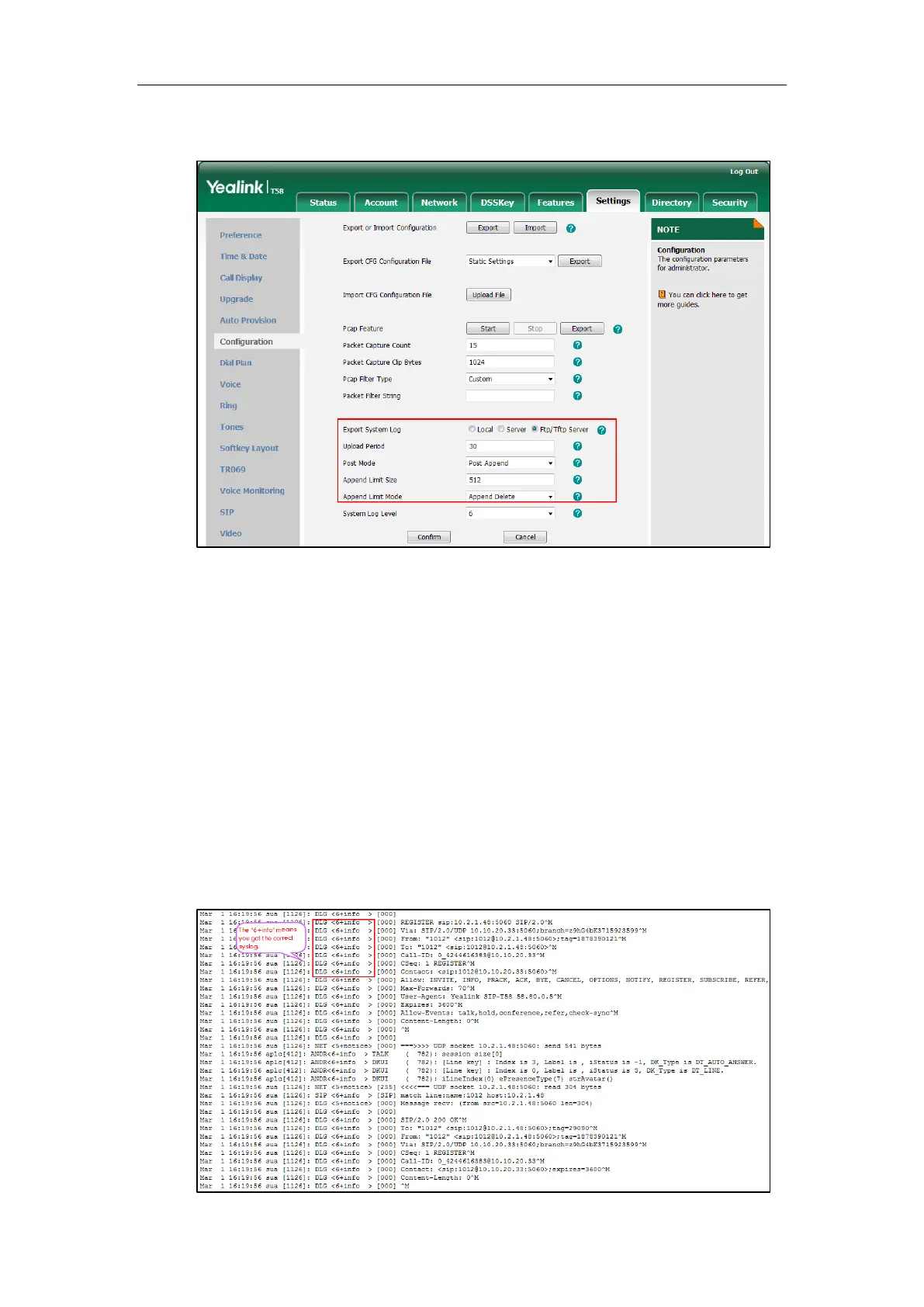The image size is (924, 1307).
Task: Open Call Display settings
Action: tap(241, 278)
